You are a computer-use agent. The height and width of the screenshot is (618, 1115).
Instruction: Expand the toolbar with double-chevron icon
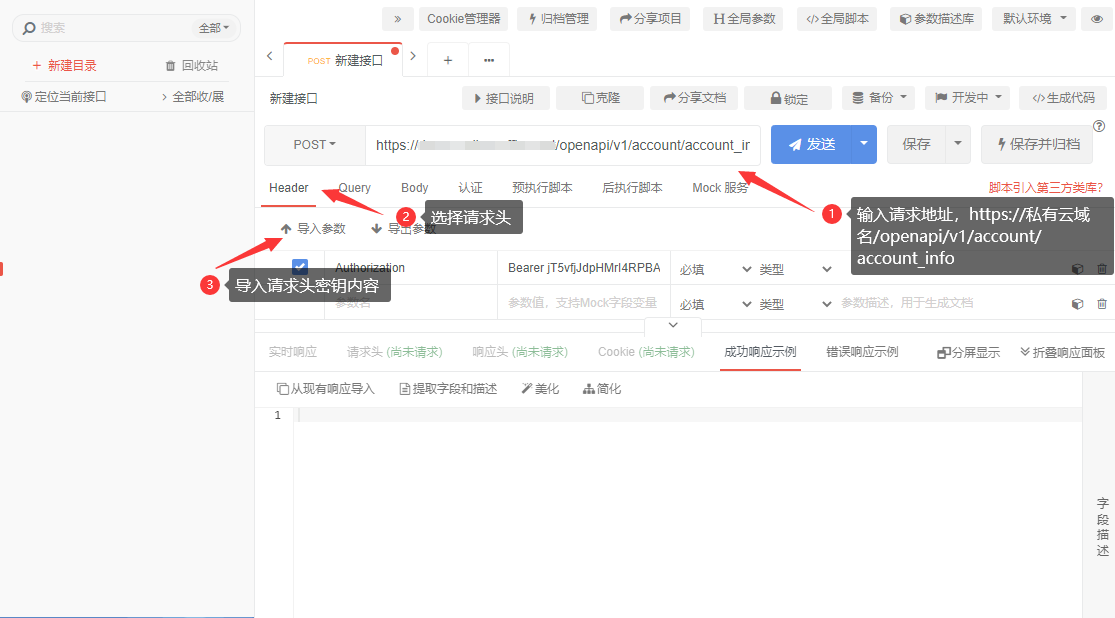click(x=397, y=18)
